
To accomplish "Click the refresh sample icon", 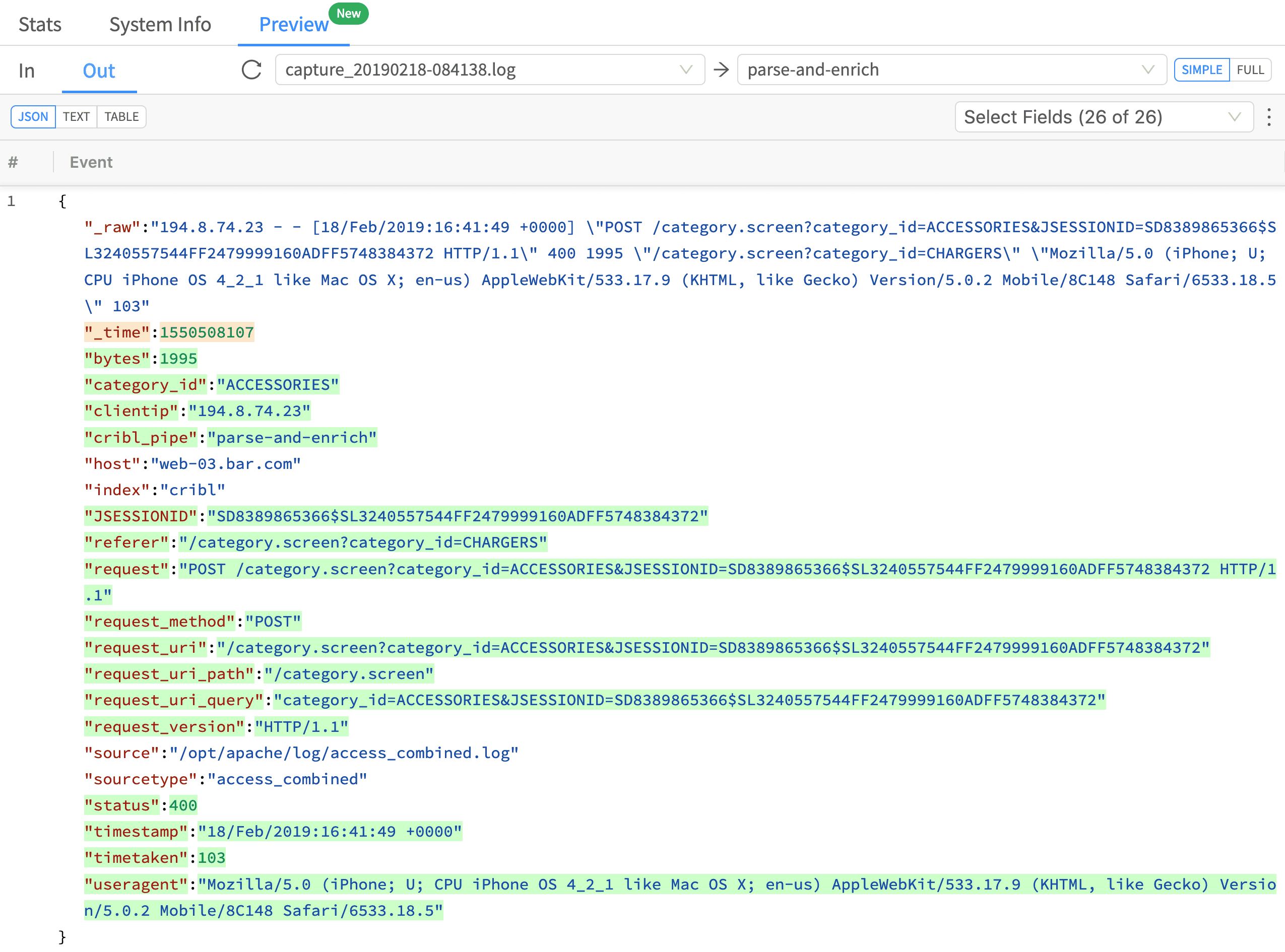I will 251,70.
